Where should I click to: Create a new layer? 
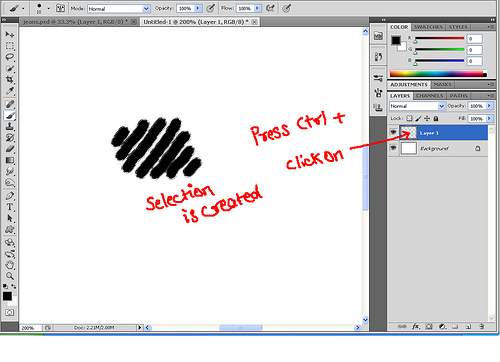click(468, 327)
